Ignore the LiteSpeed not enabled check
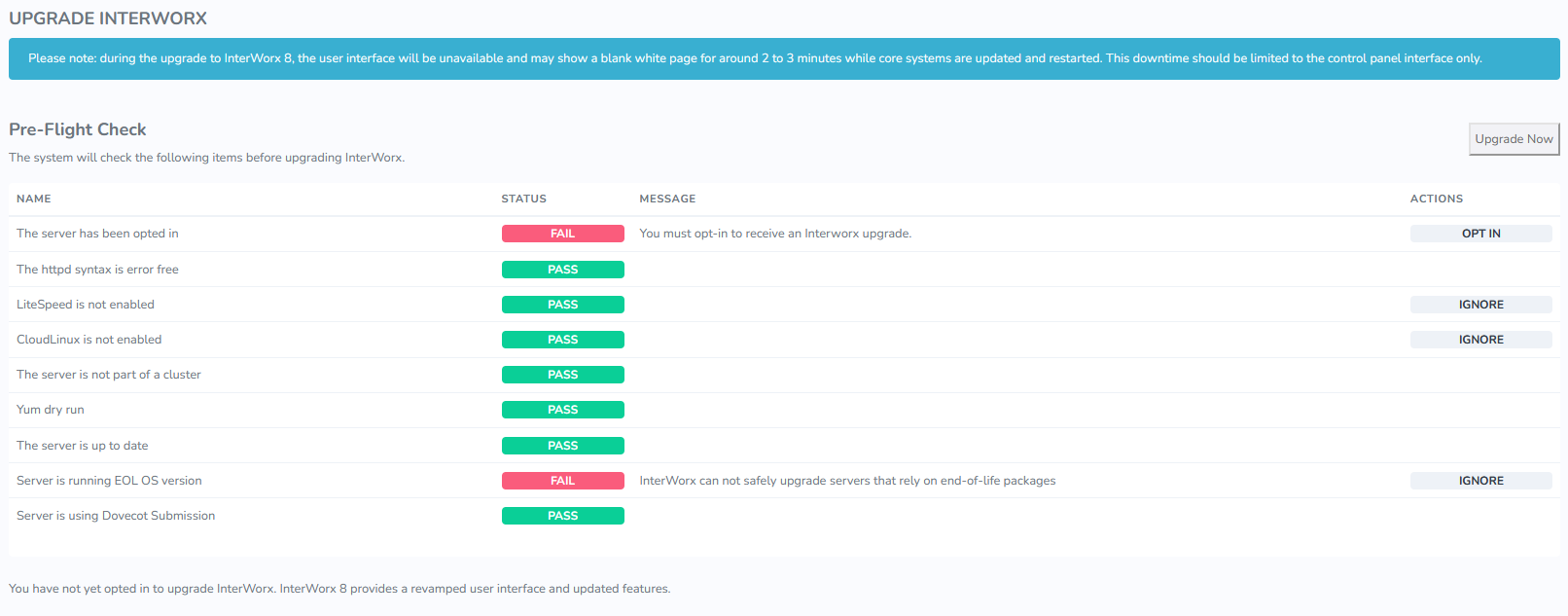1568x616 pixels. [1480, 305]
